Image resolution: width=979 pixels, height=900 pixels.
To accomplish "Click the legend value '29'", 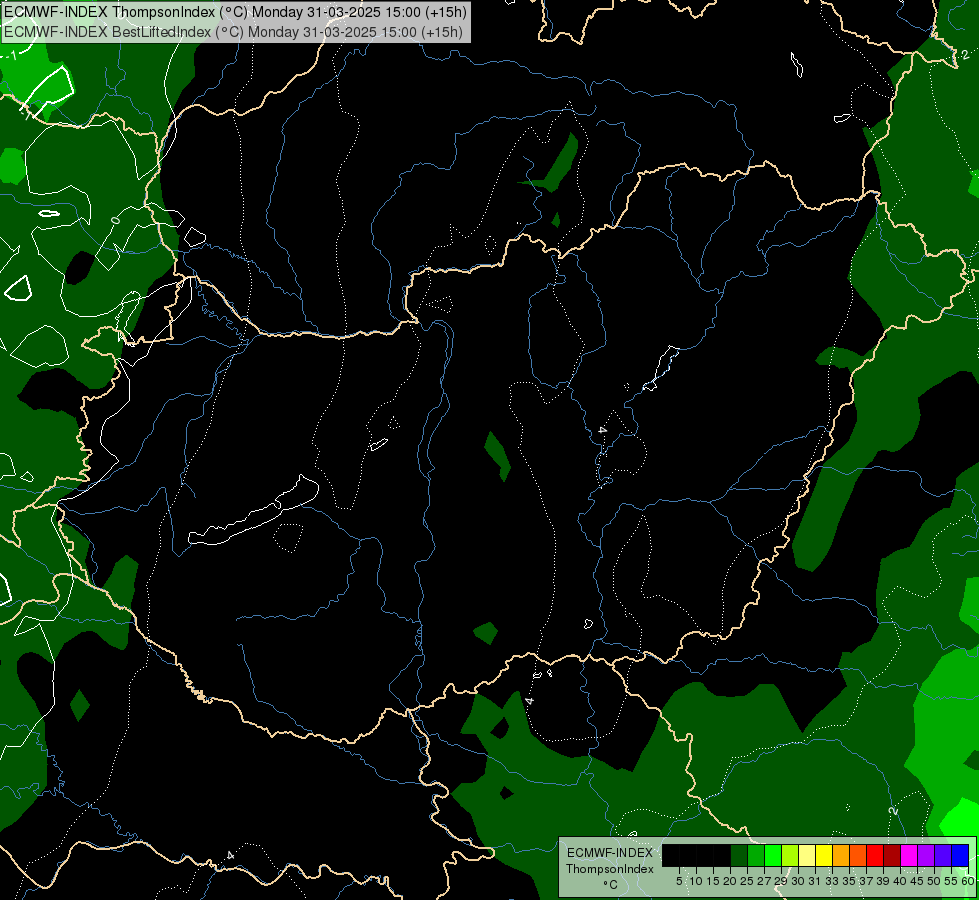I will (x=781, y=881).
